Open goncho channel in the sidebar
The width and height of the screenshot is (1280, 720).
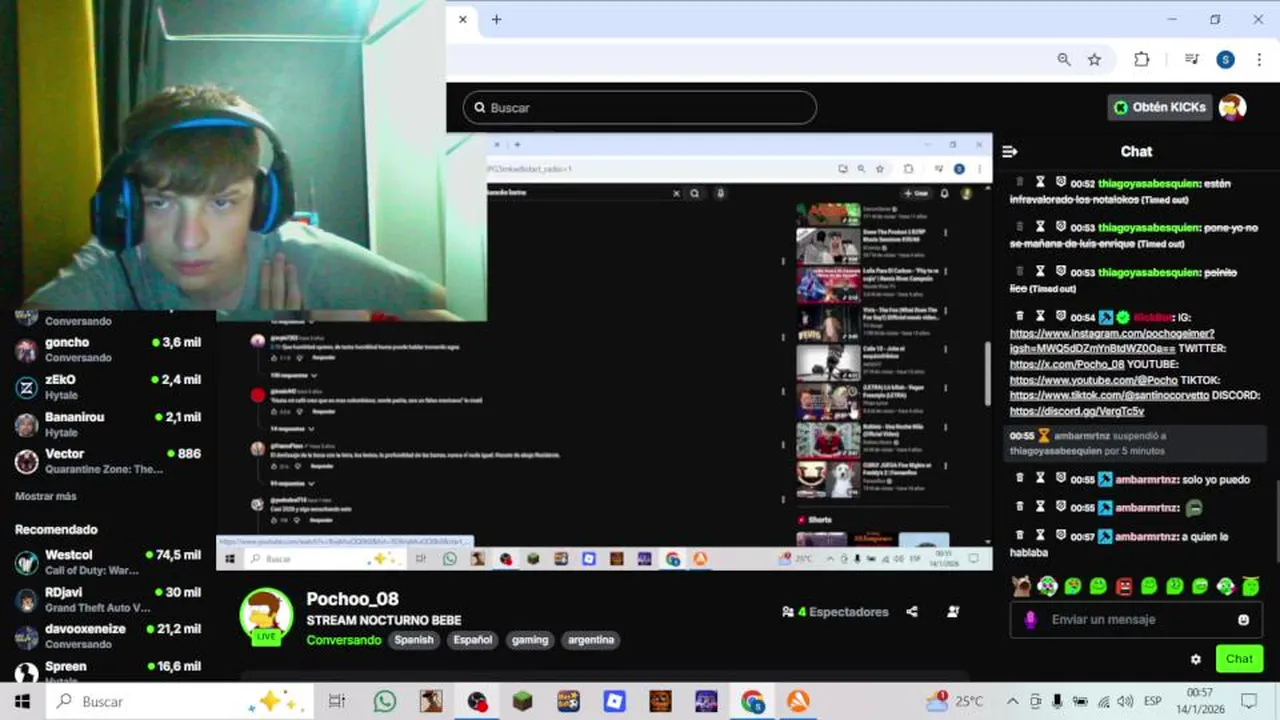click(x=108, y=349)
